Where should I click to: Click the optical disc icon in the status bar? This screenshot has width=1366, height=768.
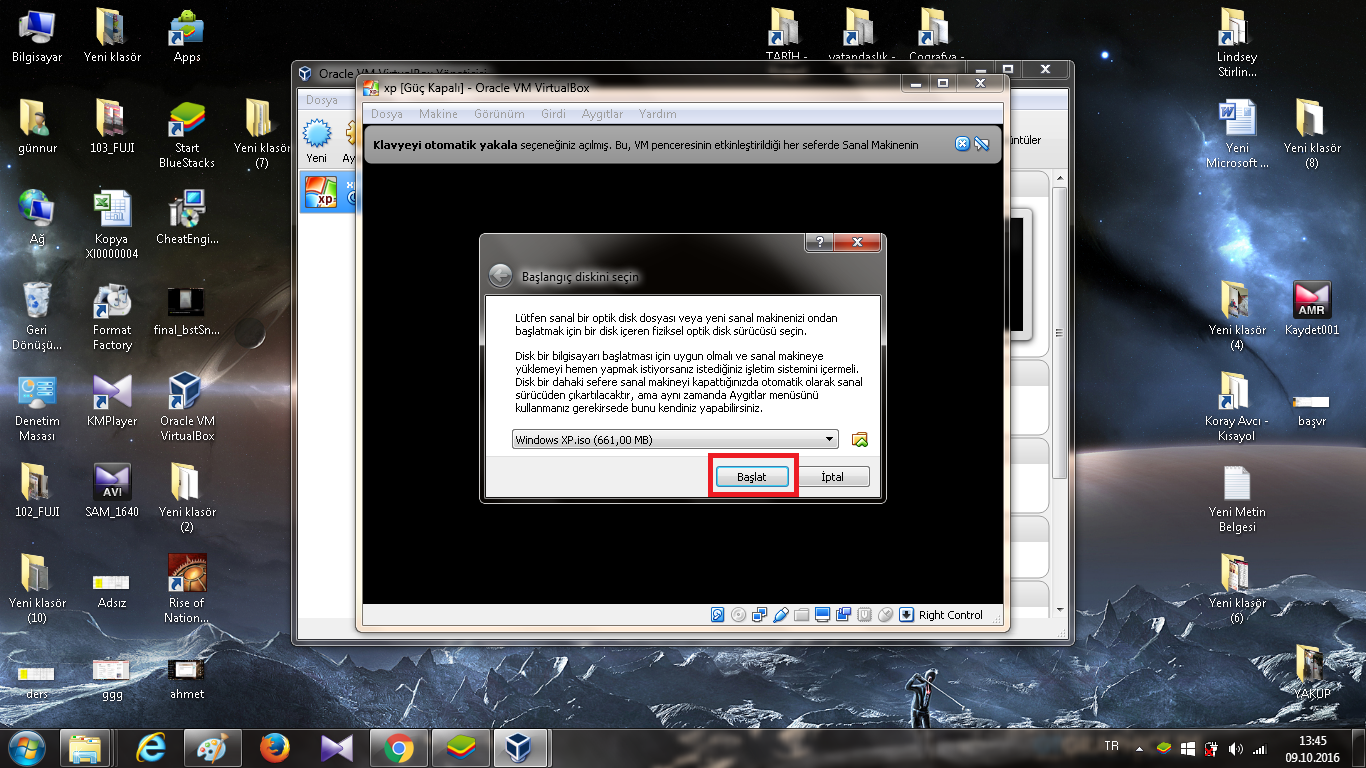coord(738,615)
